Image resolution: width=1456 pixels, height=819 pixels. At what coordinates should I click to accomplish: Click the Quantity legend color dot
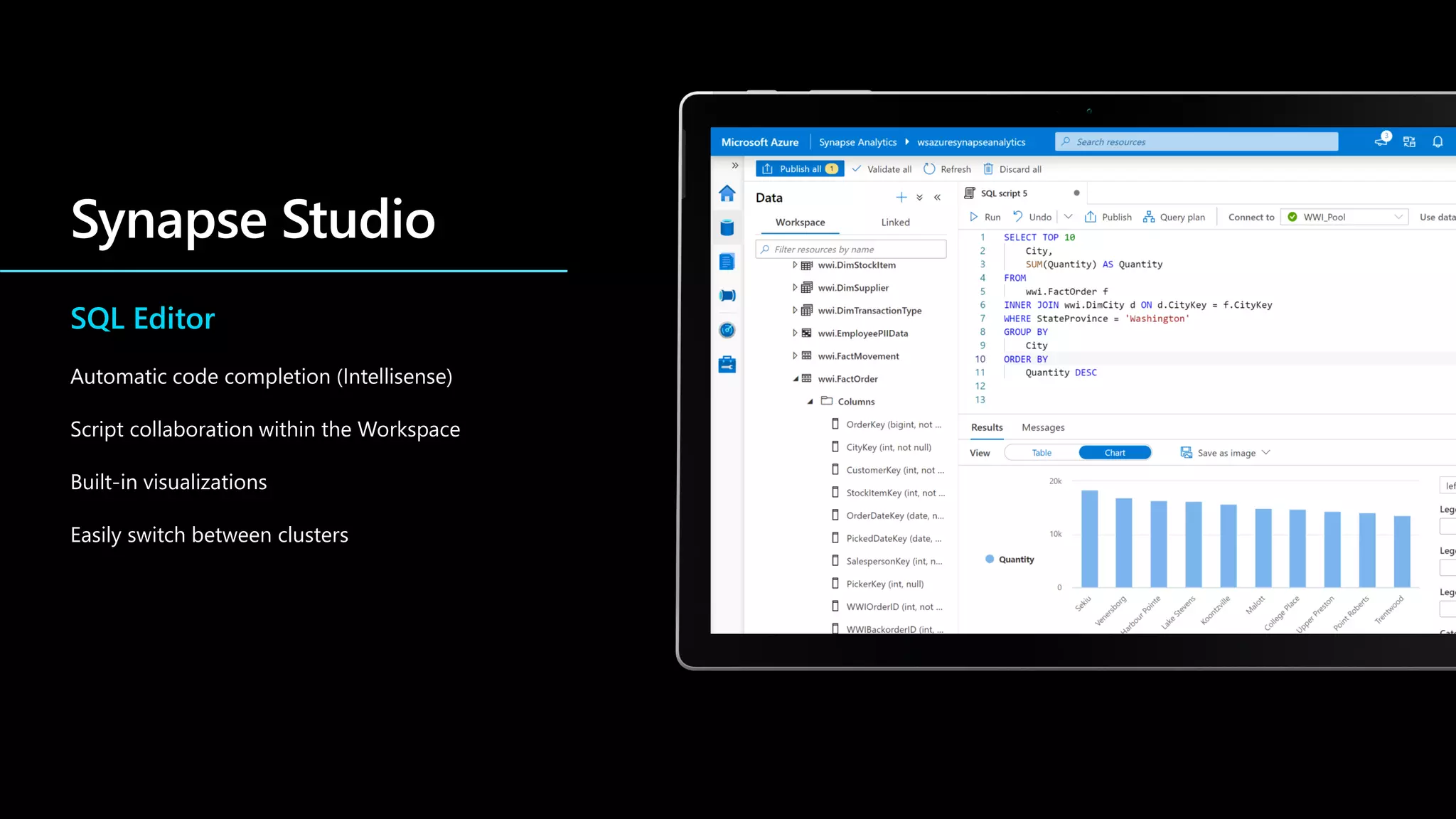990,559
